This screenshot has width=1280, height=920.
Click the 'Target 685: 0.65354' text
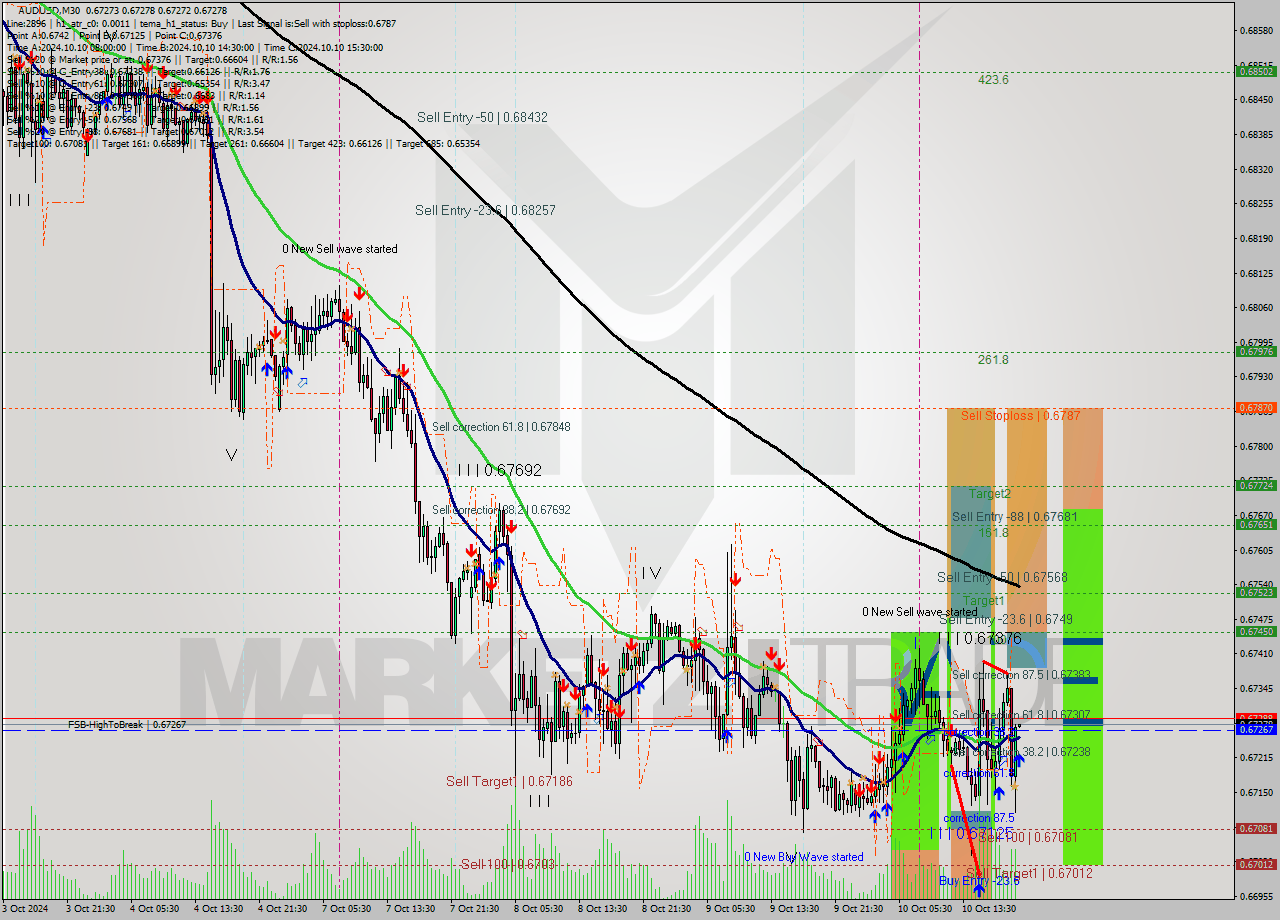click(438, 143)
